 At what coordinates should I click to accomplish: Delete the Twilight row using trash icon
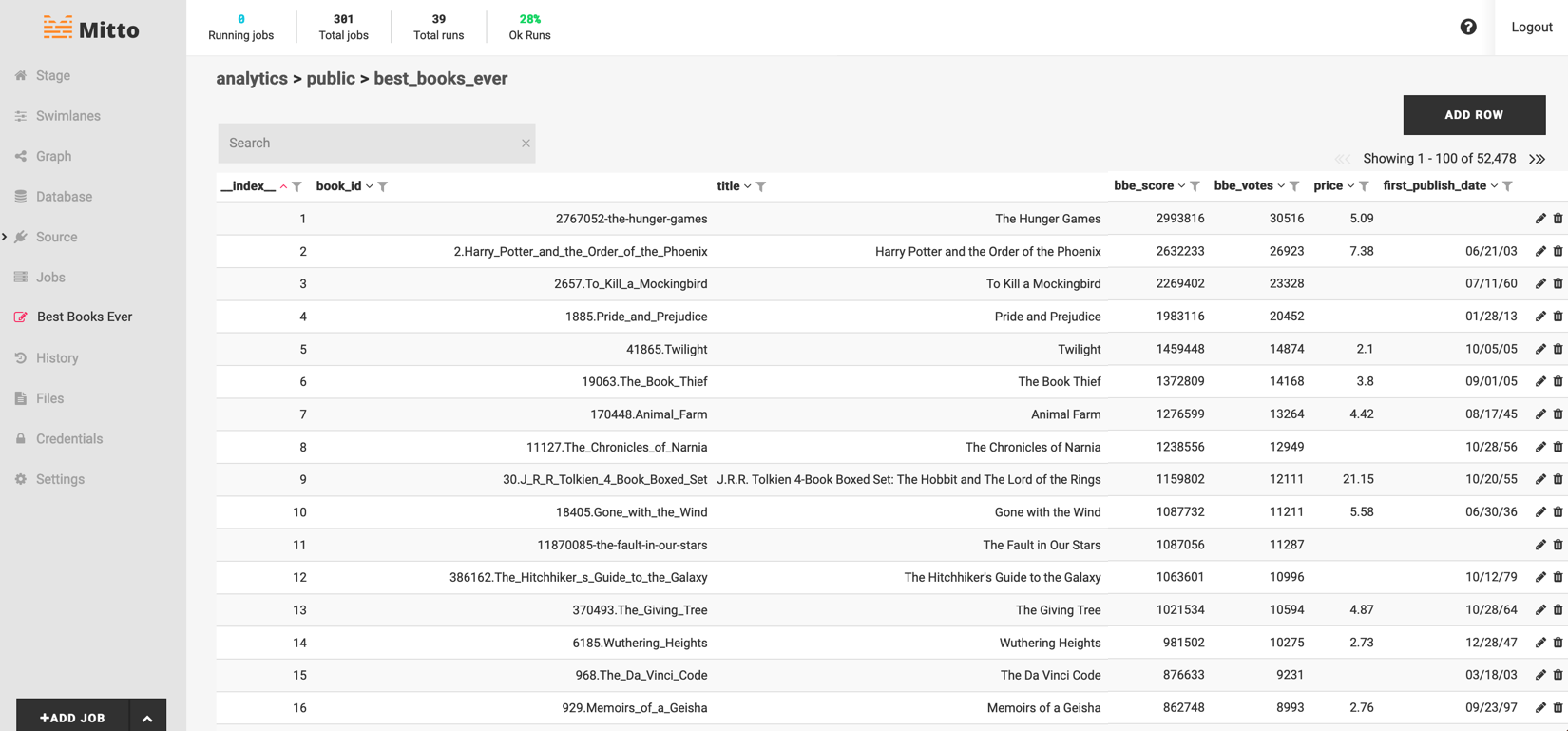coord(1558,349)
